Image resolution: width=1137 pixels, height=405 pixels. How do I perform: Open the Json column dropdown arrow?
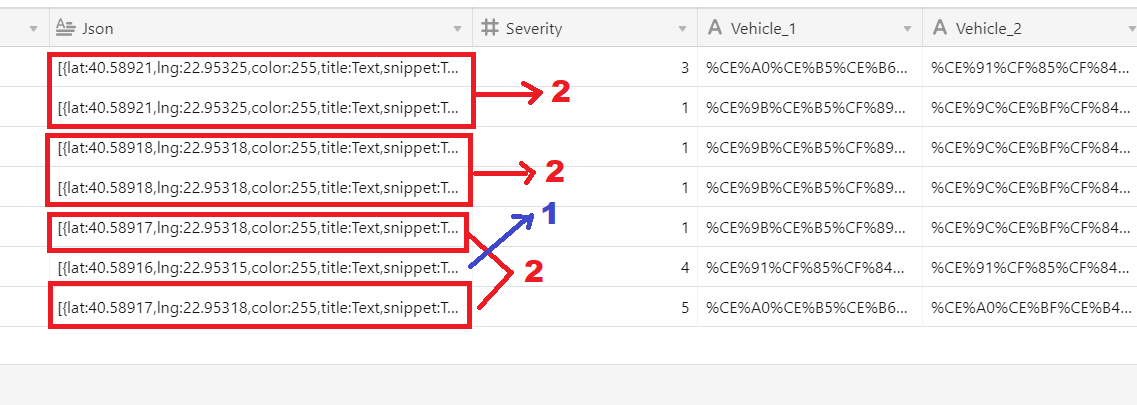458,29
